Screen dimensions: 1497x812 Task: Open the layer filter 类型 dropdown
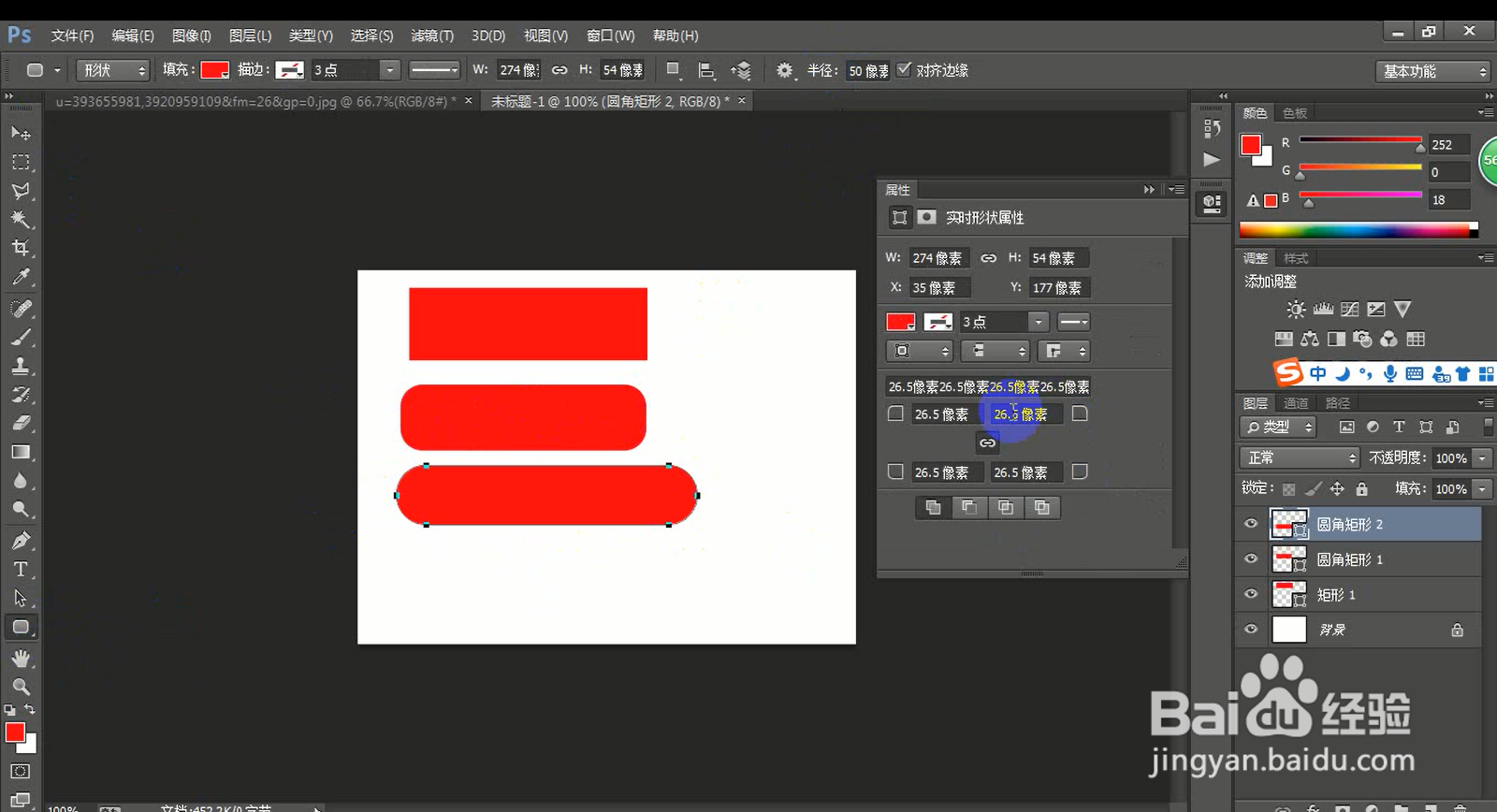pyautogui.click(x=1278, y=427)
